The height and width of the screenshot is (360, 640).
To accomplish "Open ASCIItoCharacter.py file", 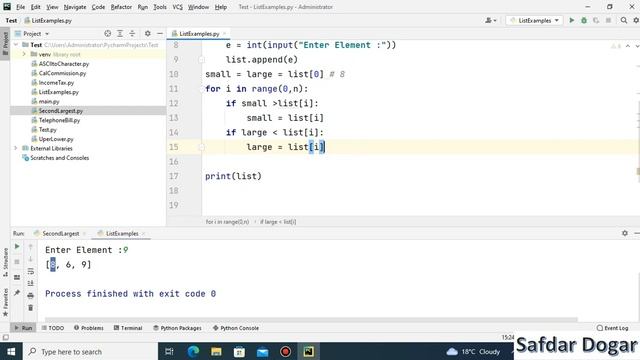I will coord(60,64).
